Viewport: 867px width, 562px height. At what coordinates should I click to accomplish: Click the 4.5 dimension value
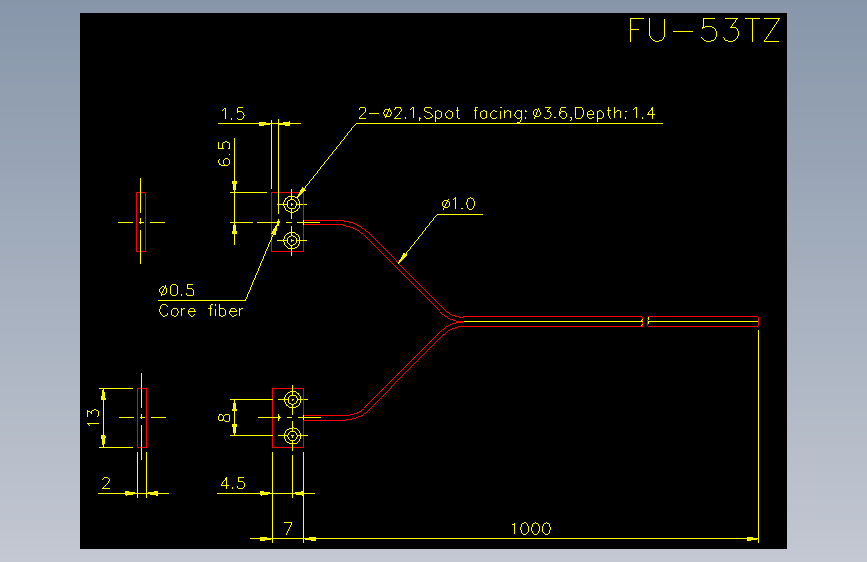(233, 483)
